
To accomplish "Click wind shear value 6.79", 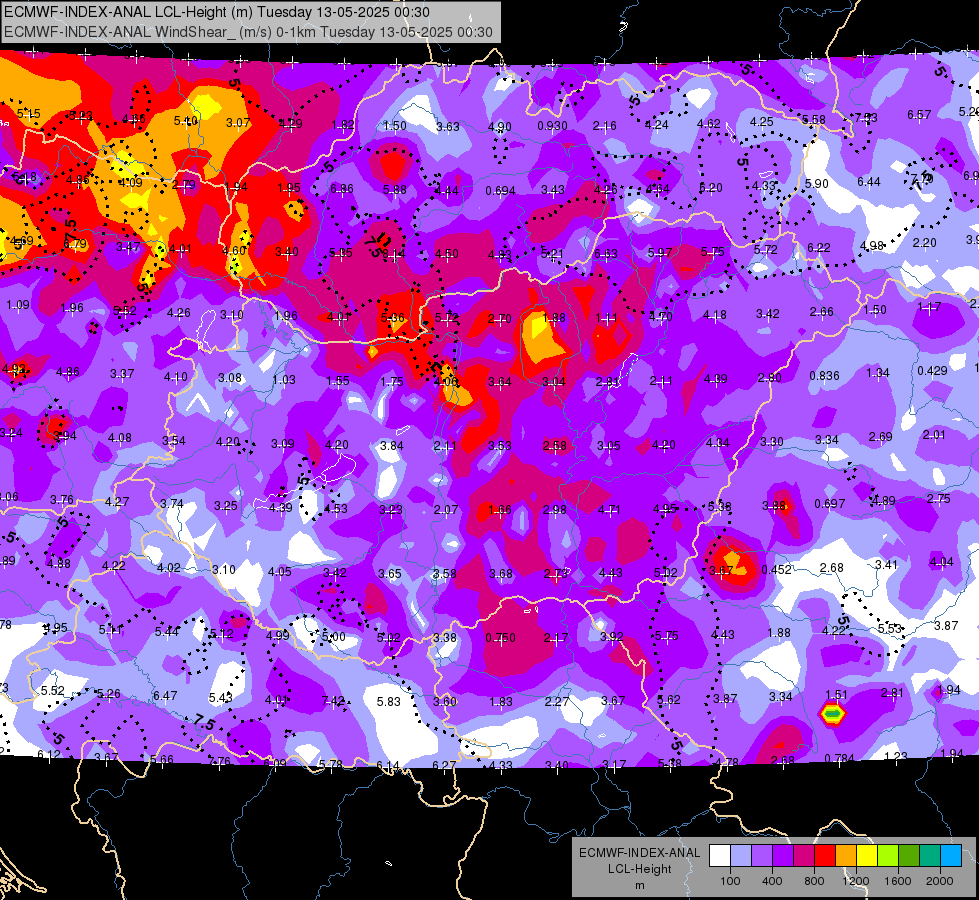I will (x=75, y=244).
